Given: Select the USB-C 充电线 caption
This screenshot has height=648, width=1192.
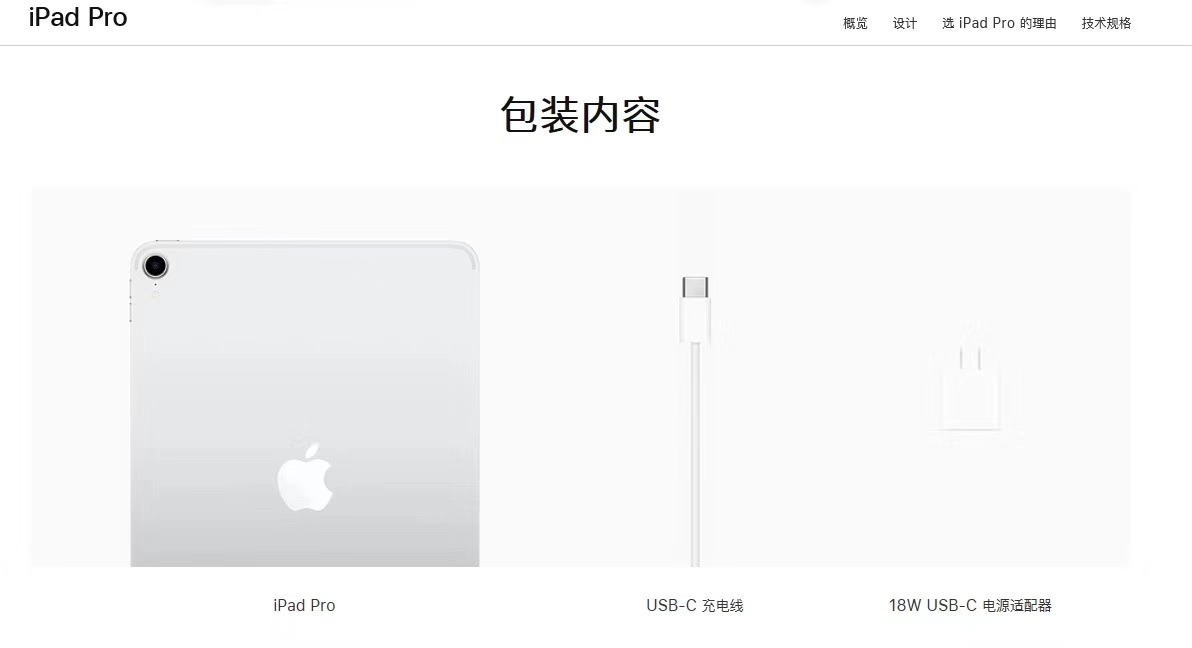Looking at the screenshot, I should point(695,605).
